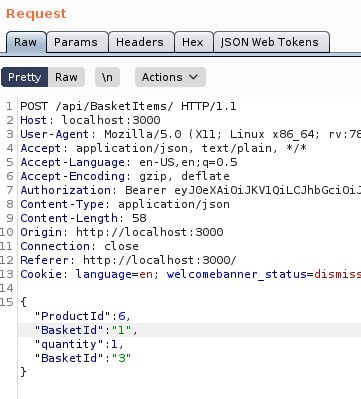Click the Connection: close header line
The width and height of the screenshot is (361, 399).
[79, 246]
